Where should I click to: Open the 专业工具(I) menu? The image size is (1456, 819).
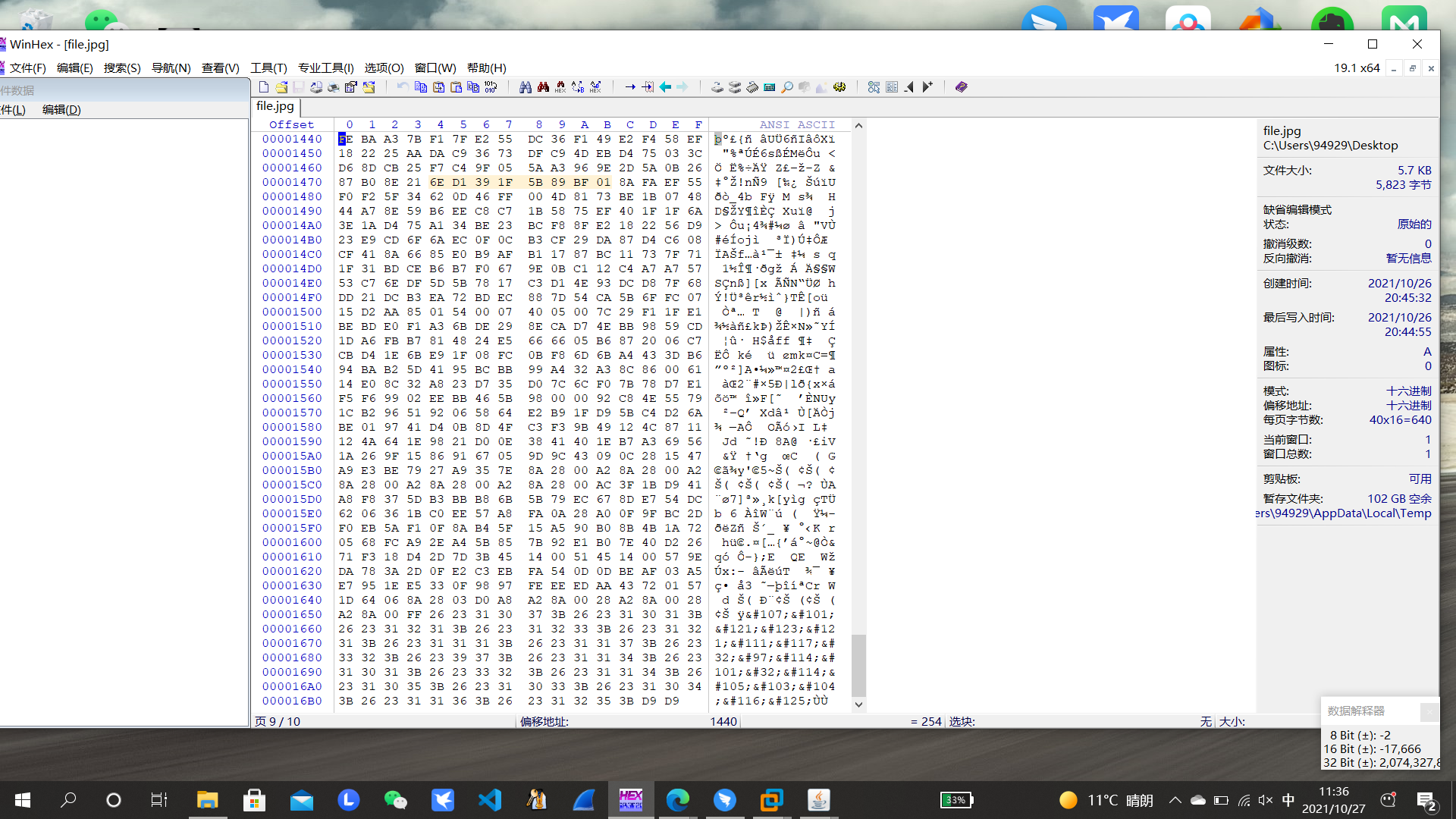[x=325, y=67]
